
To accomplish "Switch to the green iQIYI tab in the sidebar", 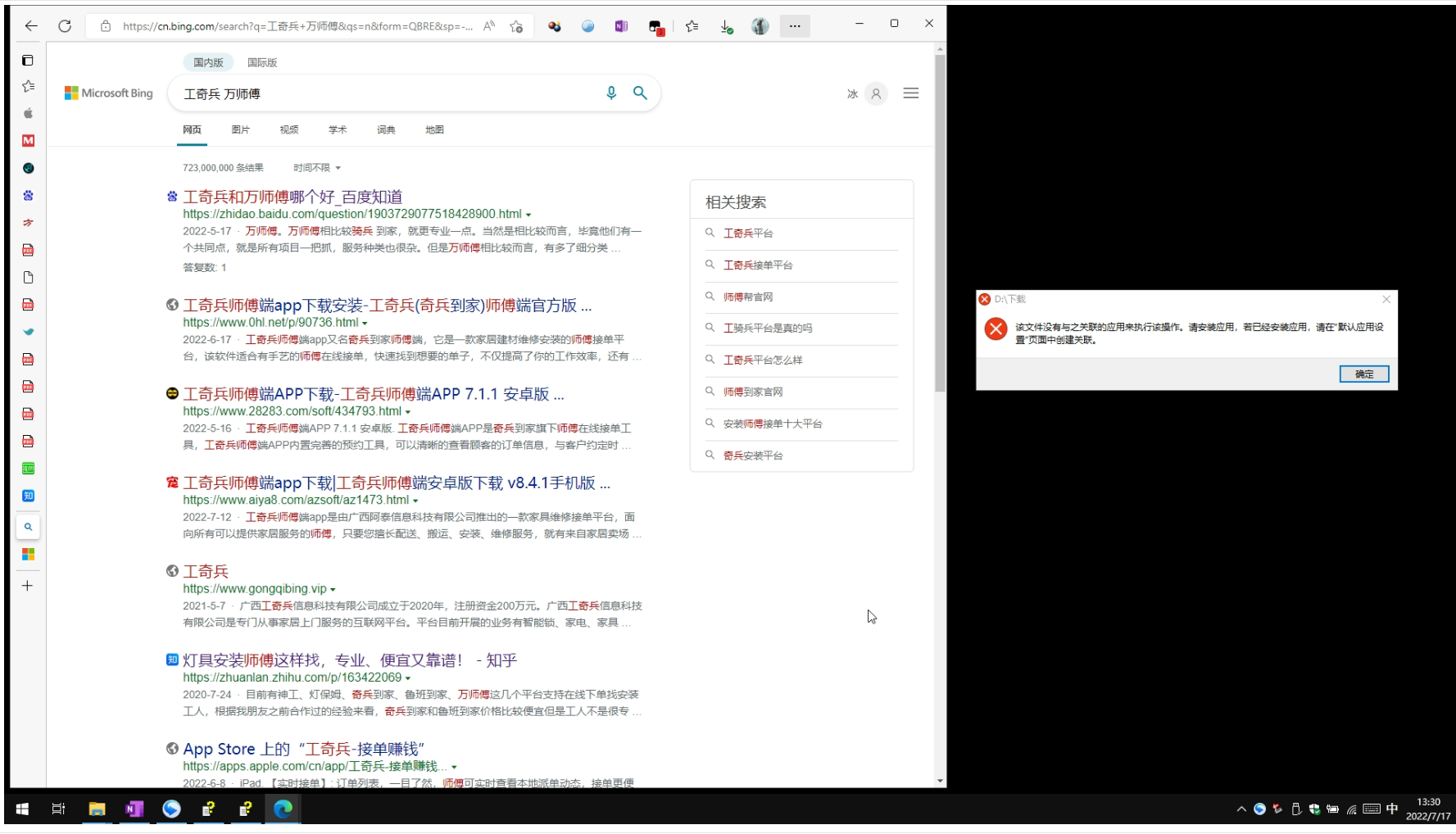I will (28, 469).
